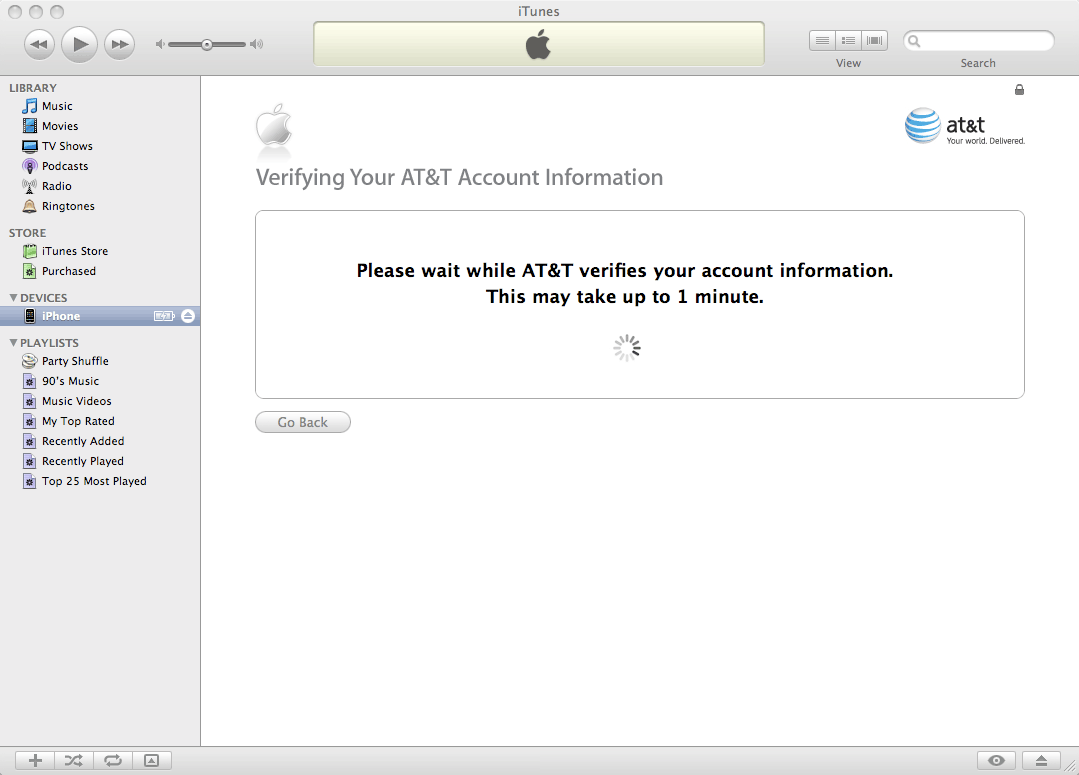Click the Play button

[80, 44]
